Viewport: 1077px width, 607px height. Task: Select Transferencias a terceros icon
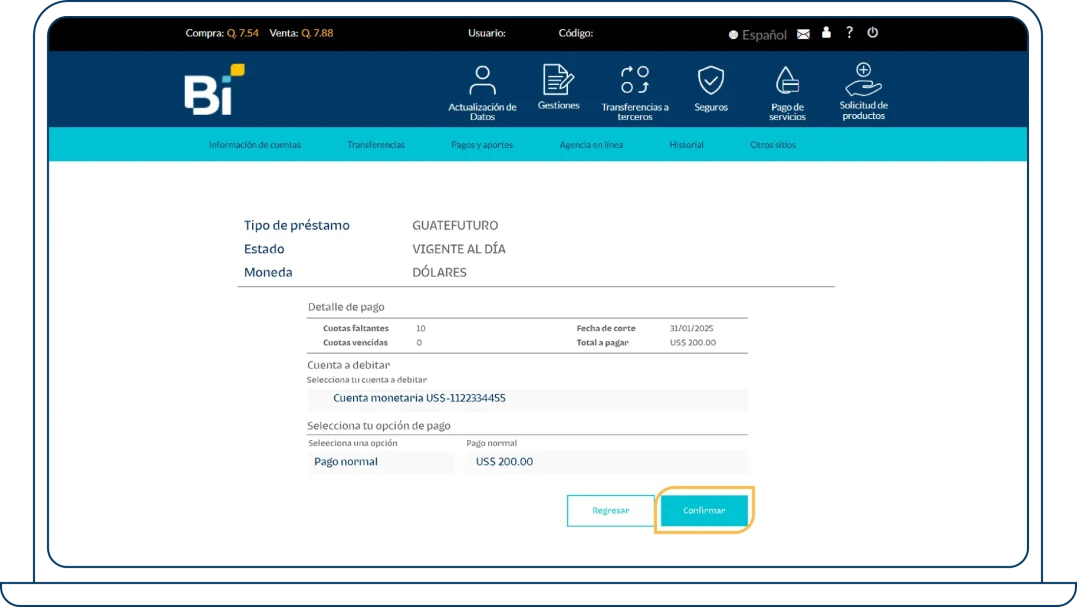[635, 81]
